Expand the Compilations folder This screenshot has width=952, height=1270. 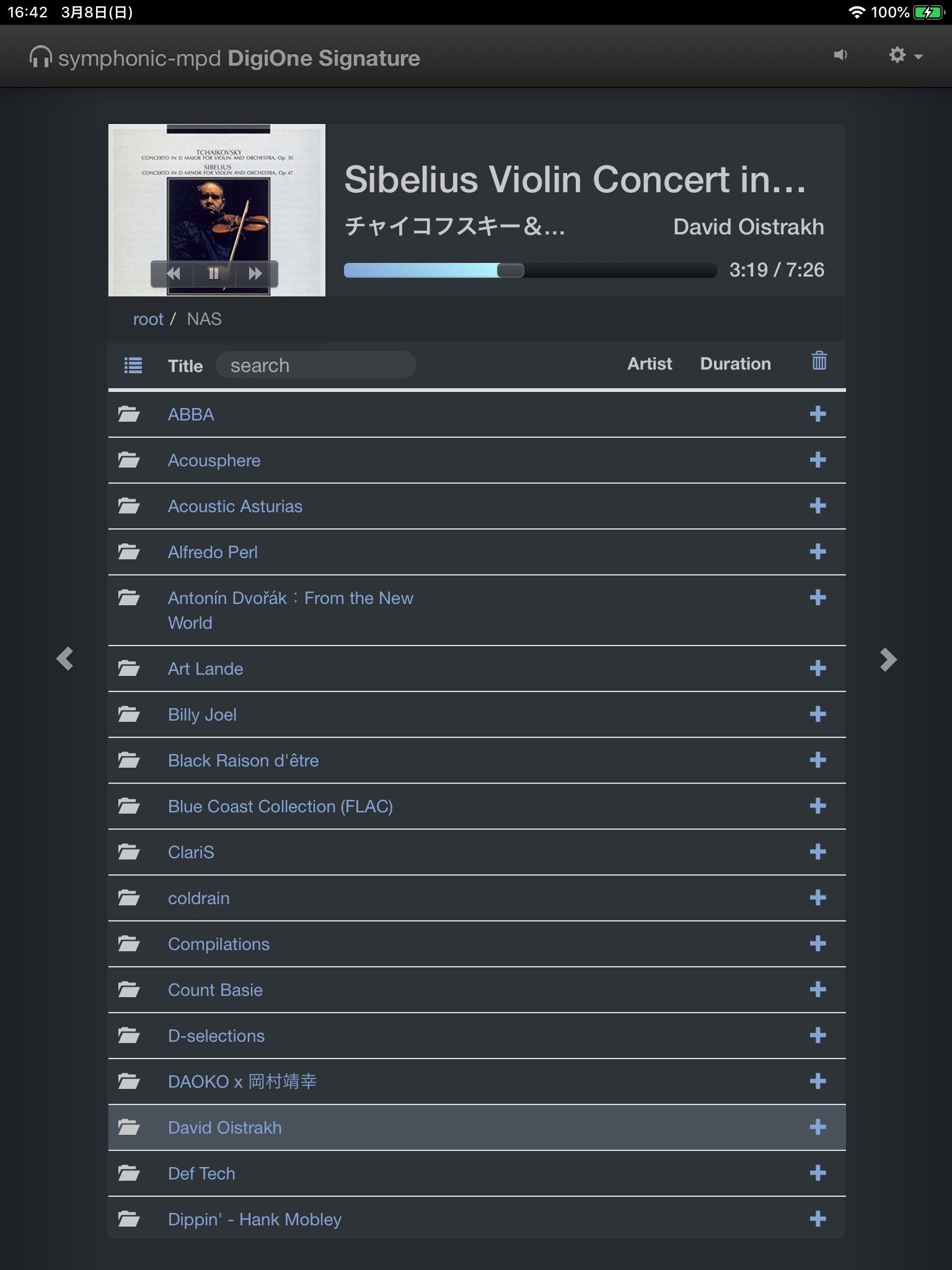pos(218,944)
